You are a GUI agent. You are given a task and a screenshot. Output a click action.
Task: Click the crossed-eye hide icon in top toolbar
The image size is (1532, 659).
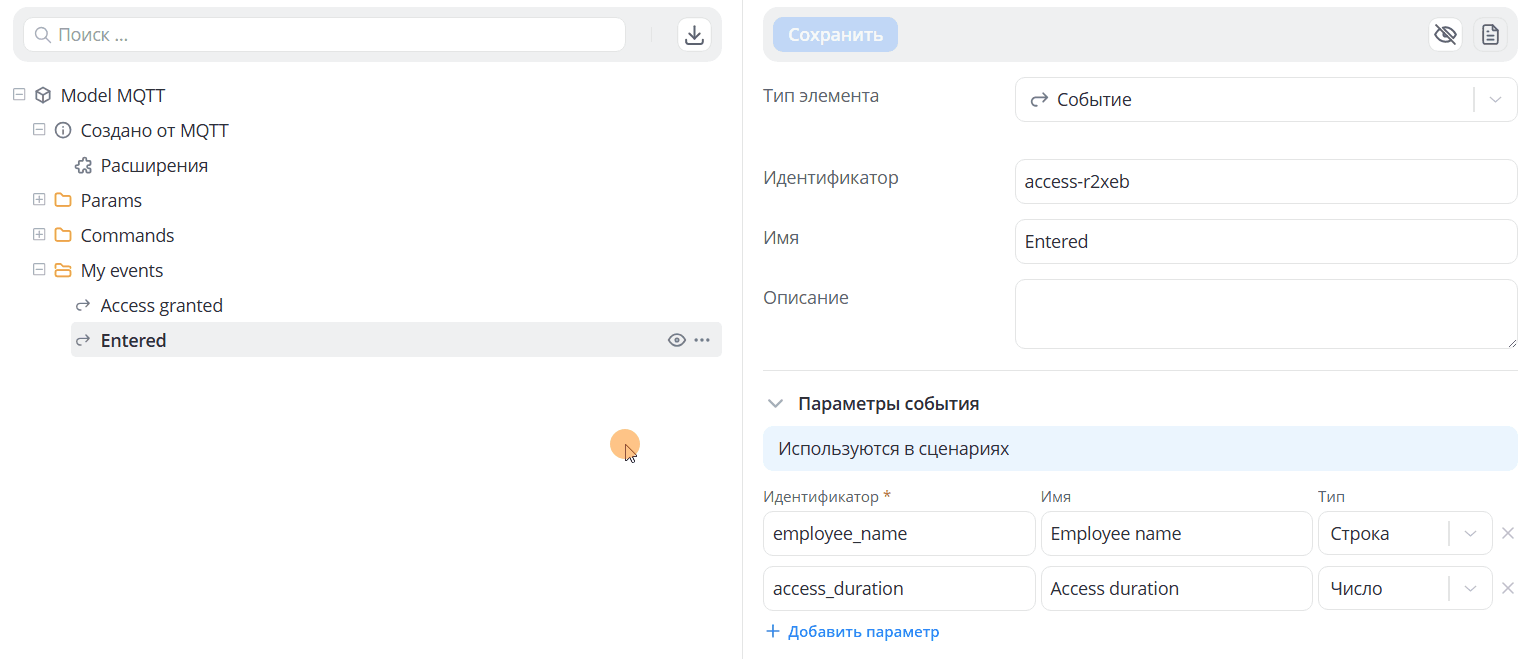click(x=1445, y=35)
